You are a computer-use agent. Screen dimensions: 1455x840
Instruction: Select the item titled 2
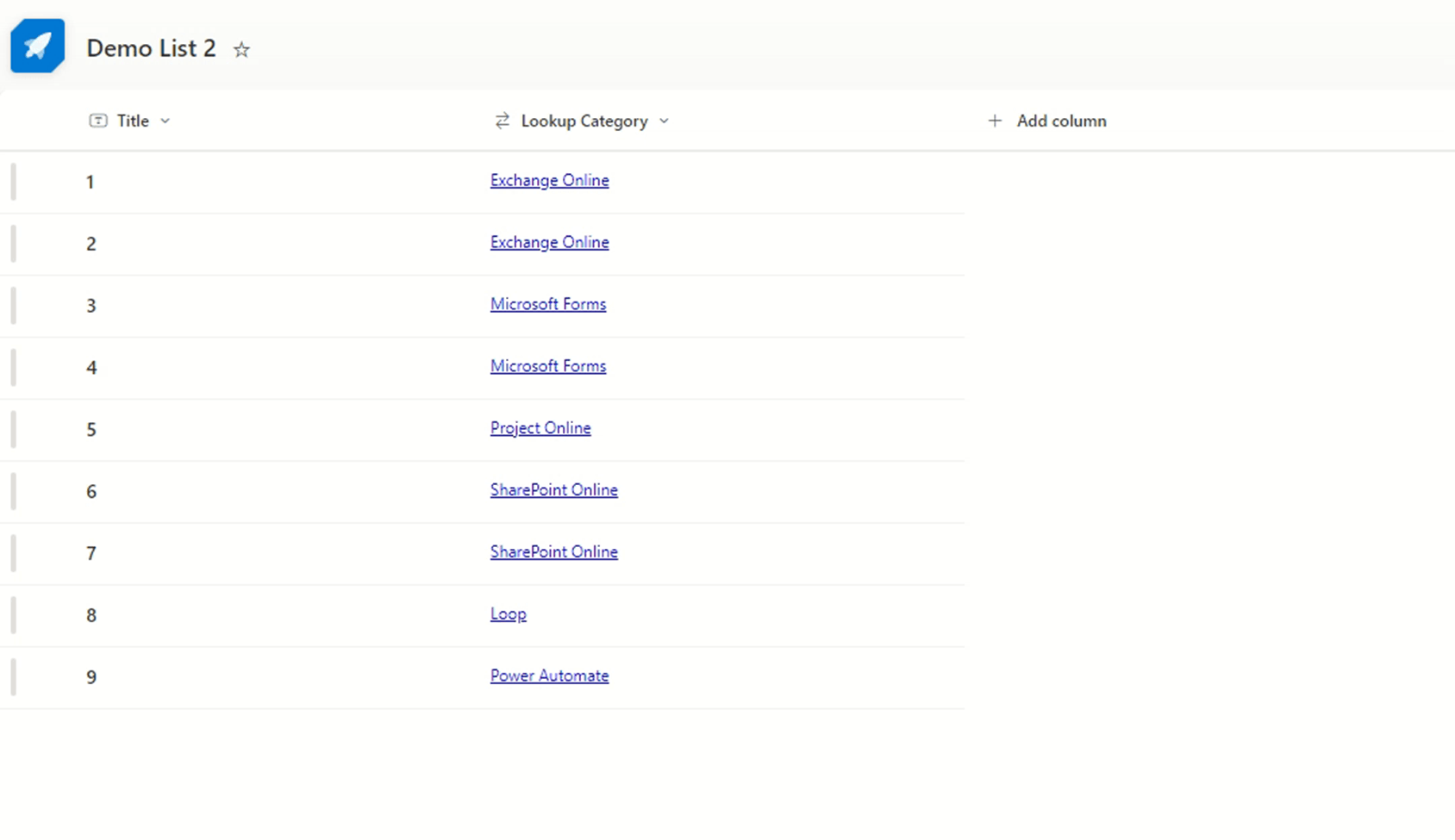[91, 244]
